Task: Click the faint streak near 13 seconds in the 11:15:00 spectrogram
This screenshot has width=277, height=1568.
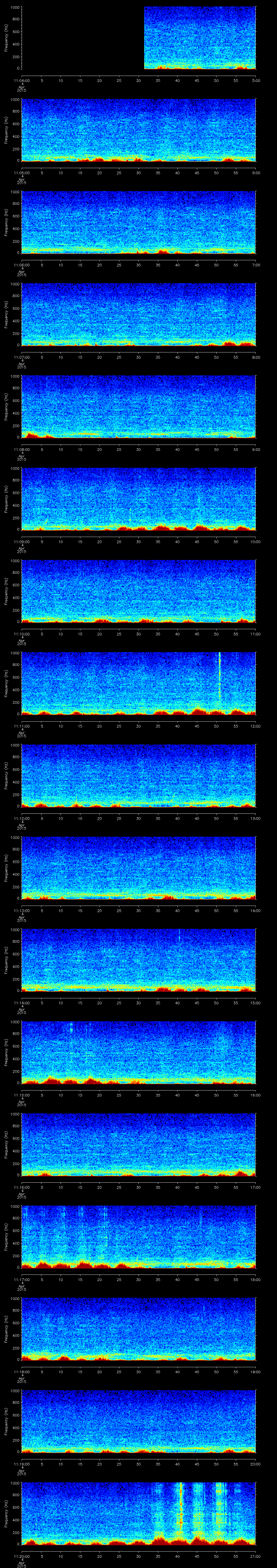Action: (71, 1029)
